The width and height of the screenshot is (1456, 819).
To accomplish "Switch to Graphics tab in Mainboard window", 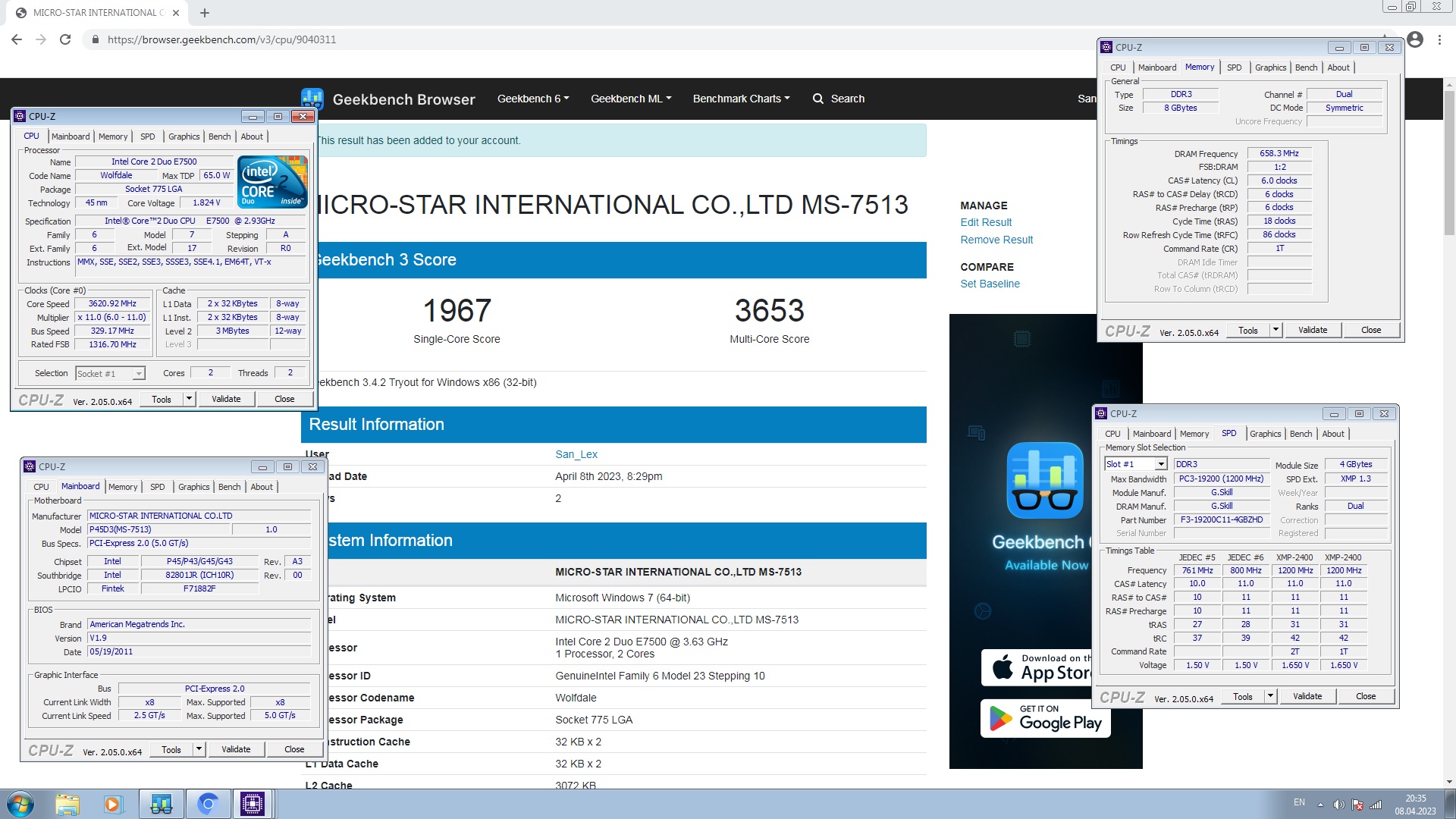I will pos(193,487).
